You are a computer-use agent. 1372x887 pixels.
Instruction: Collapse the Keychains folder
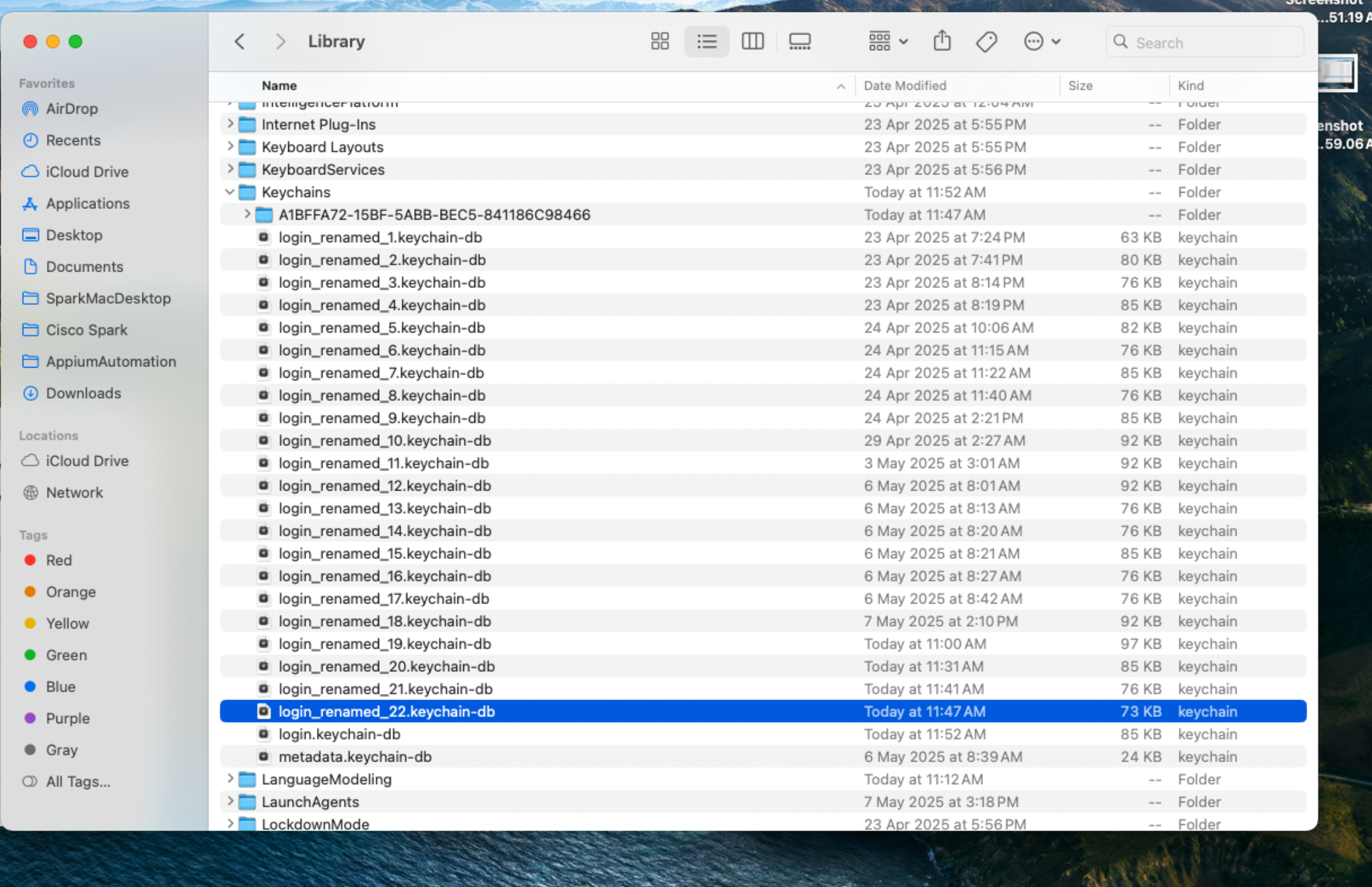230,192
